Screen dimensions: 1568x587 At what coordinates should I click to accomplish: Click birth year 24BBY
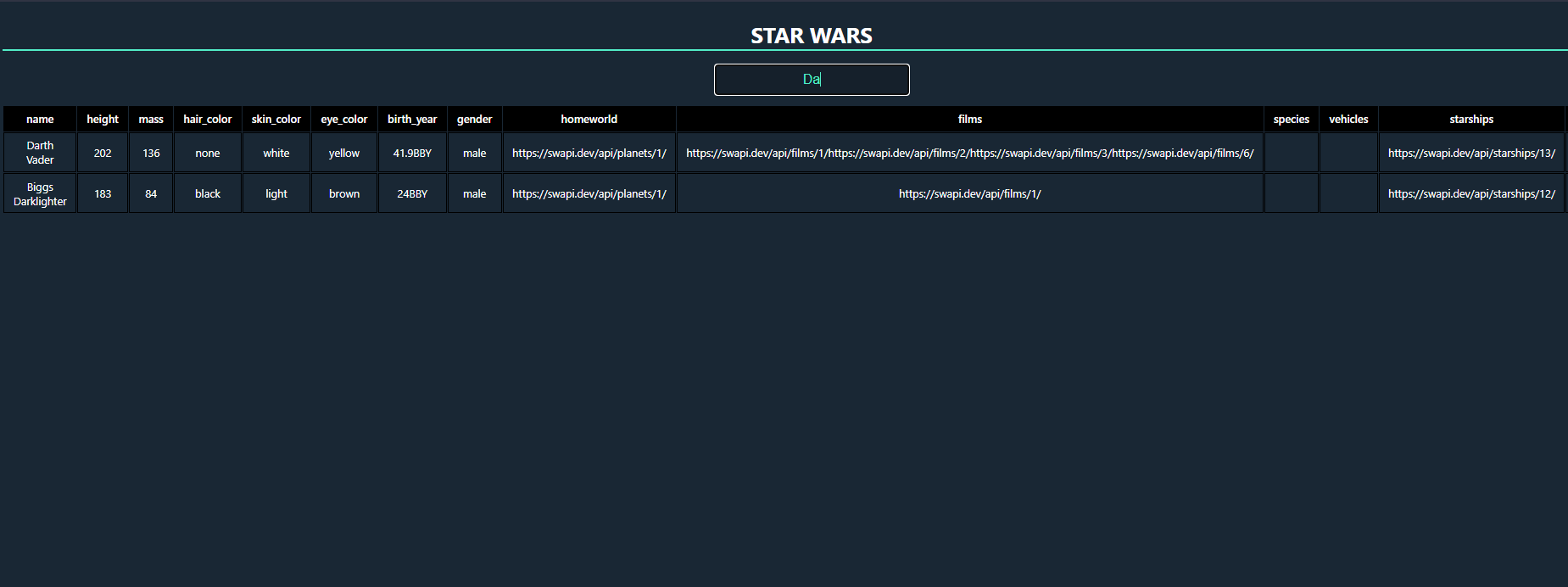coord(412,193)
